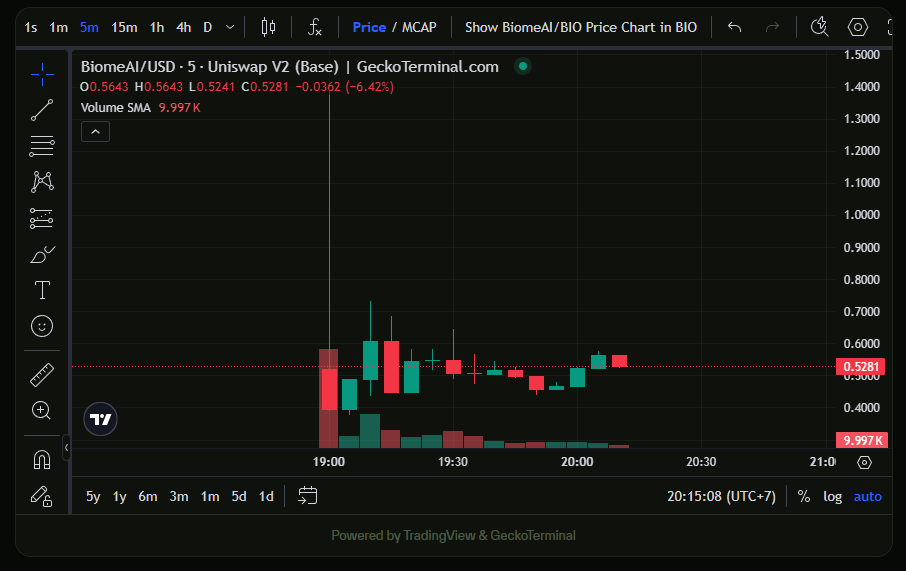The image size is (906, 571).
Task: Select the Text annotation tool
Action: (x=42, y=290)
